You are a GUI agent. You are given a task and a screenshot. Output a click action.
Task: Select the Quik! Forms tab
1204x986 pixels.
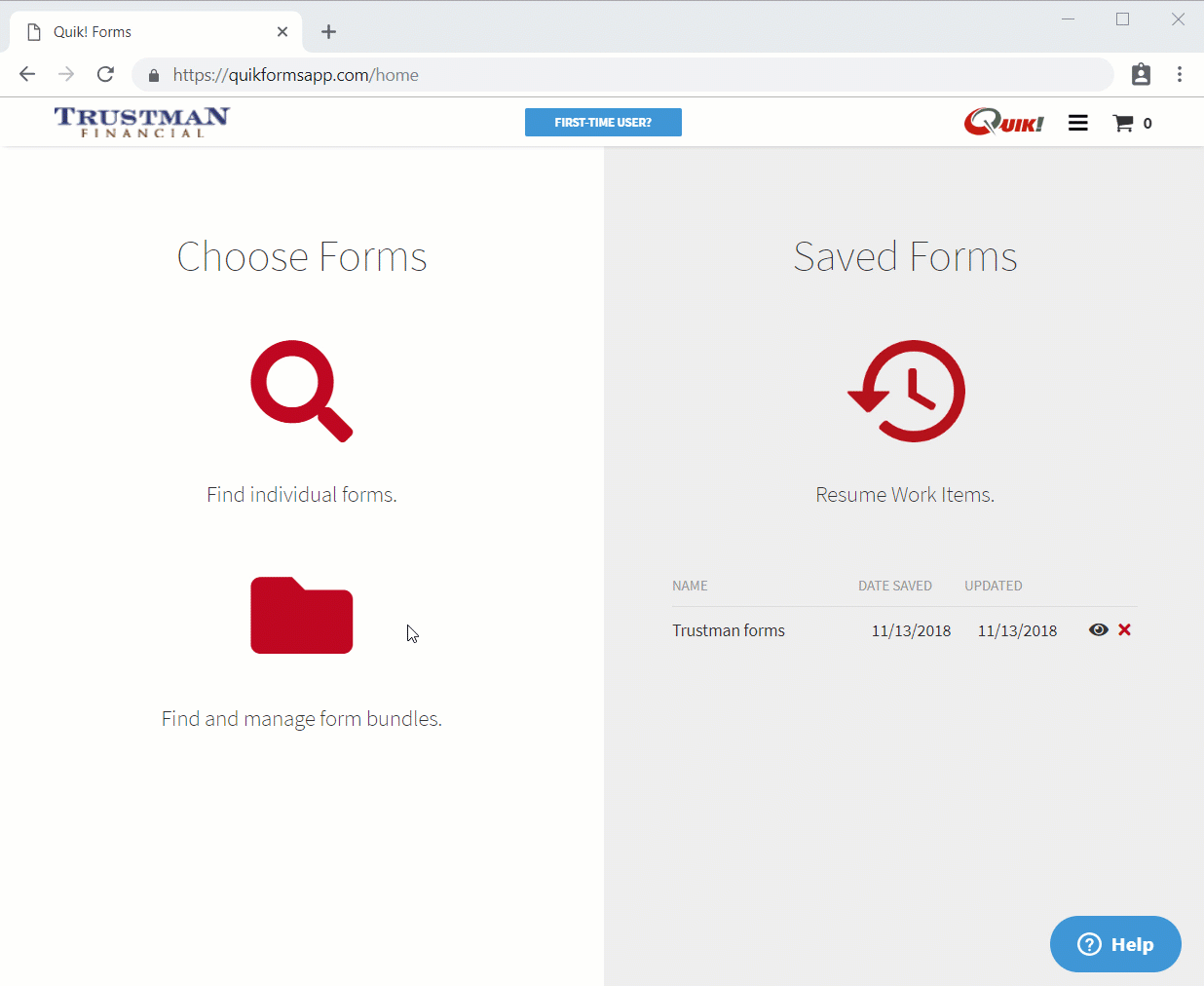click(156, 32)
